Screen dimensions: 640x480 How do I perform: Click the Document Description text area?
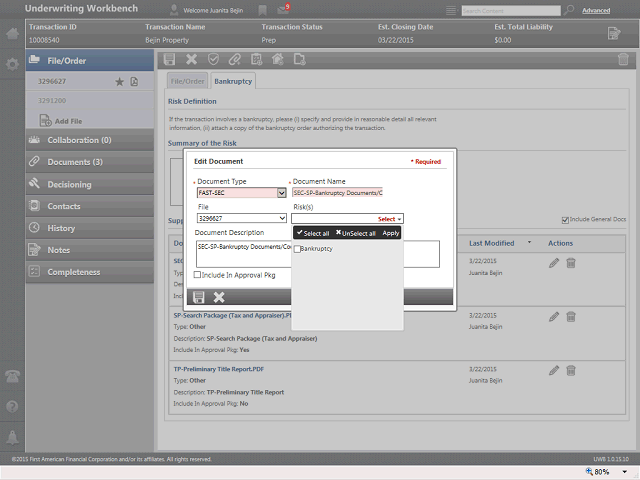[318, 254]
